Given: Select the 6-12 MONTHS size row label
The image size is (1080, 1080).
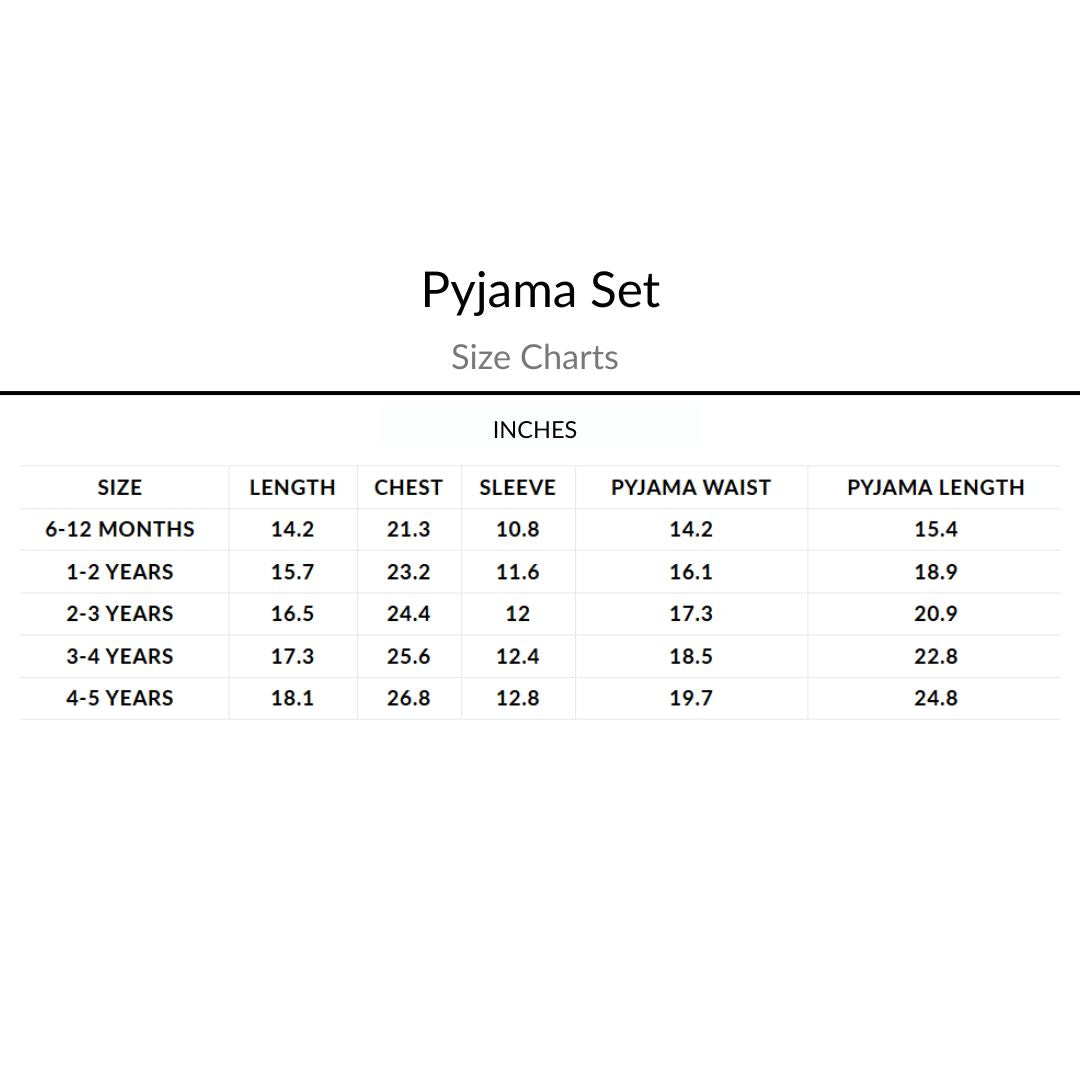Looking at the screenshot, I should 120,530.
